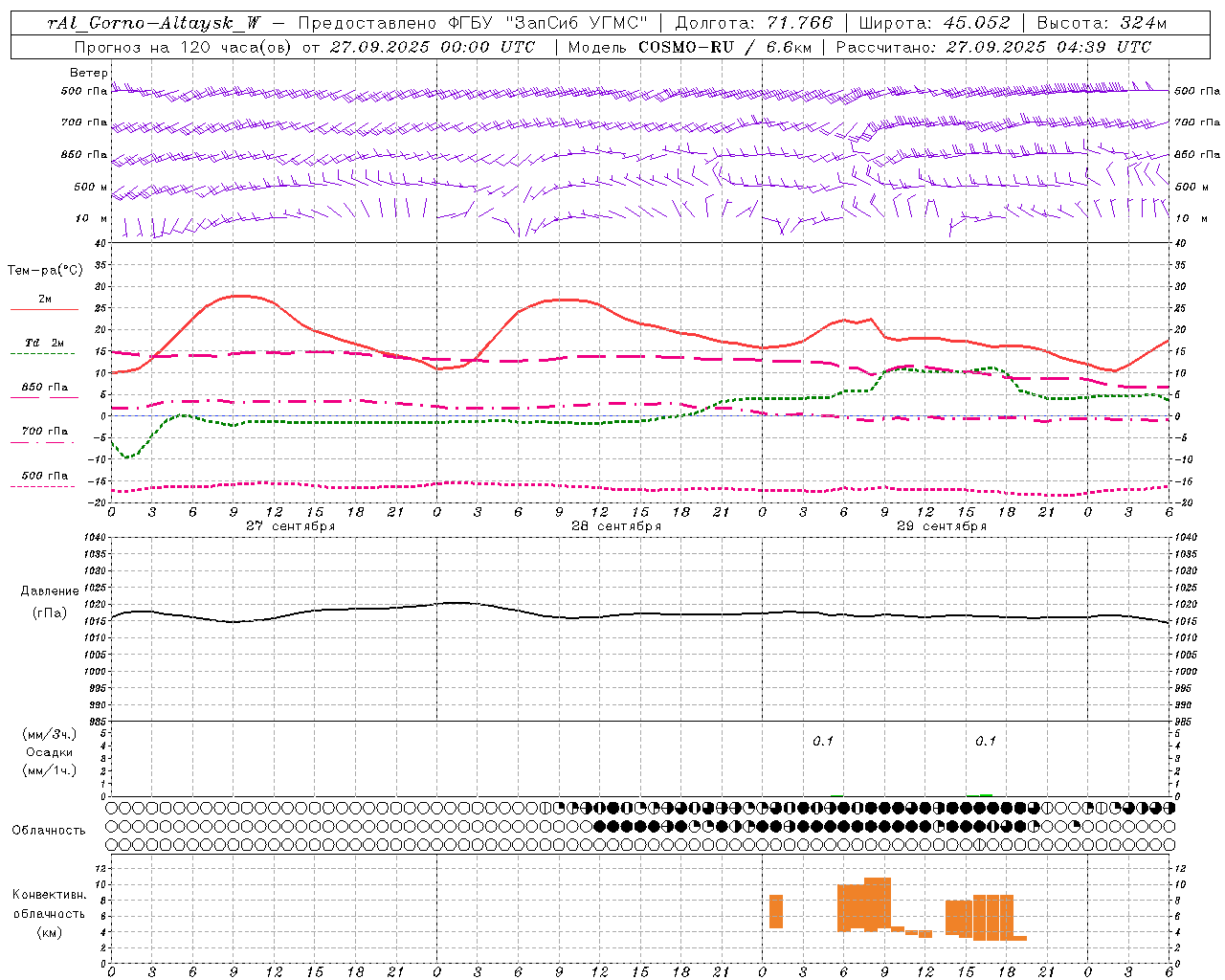The image size is (1225, 980).
Task: Click the 29 сентября date label
Action: click(x=941, y=526)
